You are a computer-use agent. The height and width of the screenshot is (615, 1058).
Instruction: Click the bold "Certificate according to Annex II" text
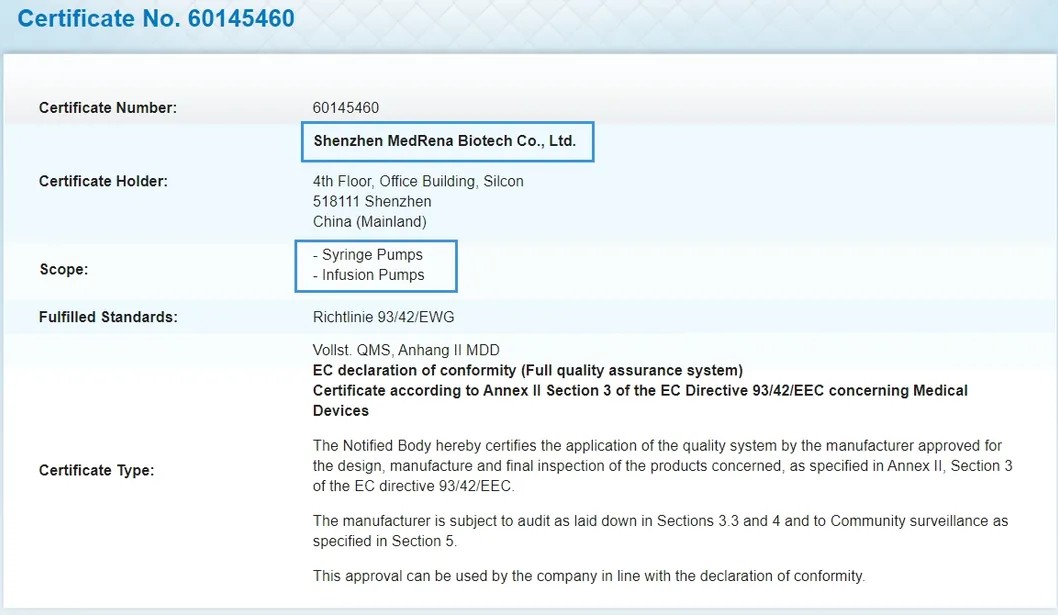[x=640, y=391]
